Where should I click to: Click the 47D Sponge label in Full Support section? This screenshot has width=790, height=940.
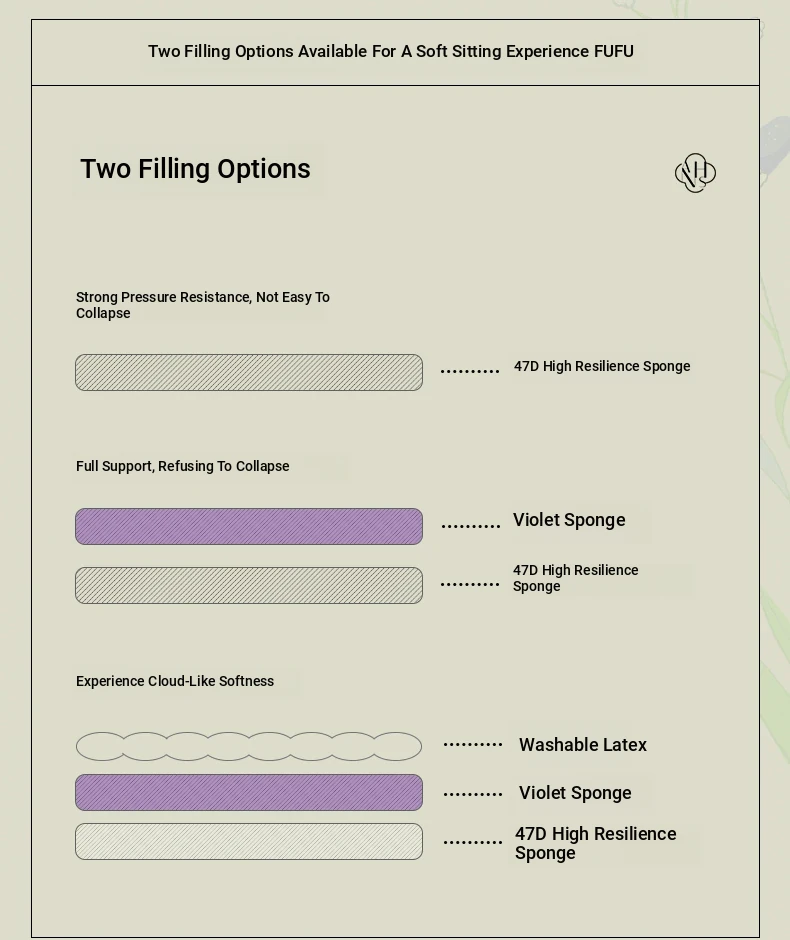click(575, 578)
